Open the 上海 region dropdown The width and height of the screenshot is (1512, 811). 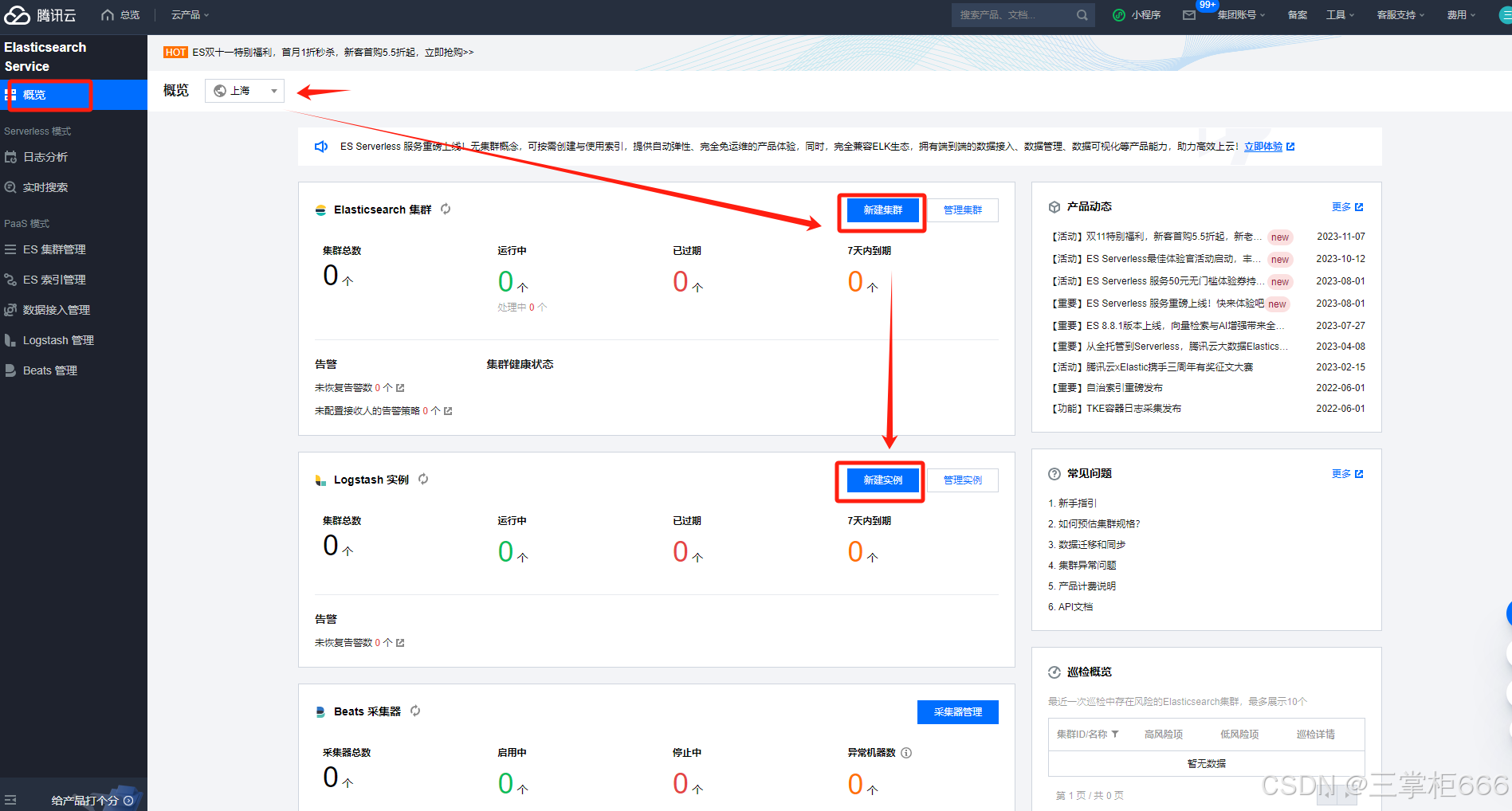click(245, 91)
